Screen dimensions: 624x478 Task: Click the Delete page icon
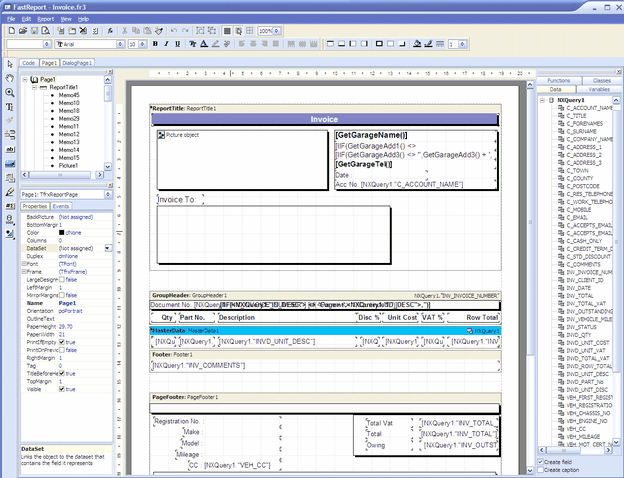coord(83,31)
